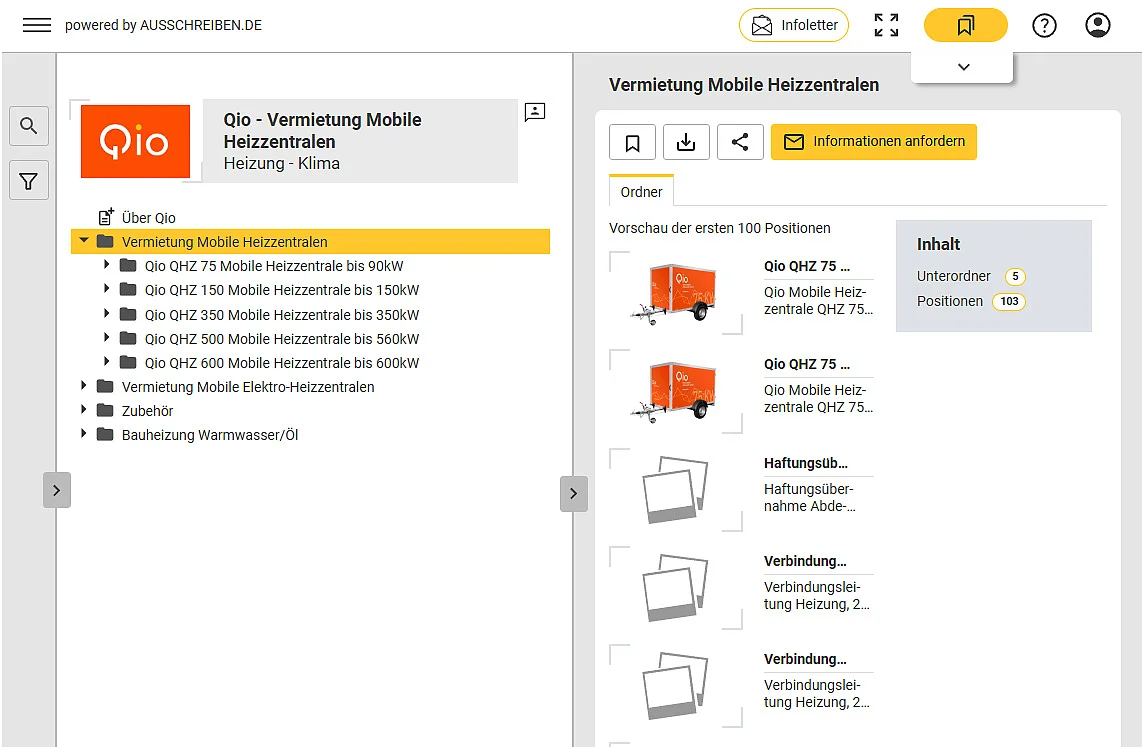Open the contact card icon beside title
Viewport: 1142px width, 747px height.
click(x=535, y=112)
